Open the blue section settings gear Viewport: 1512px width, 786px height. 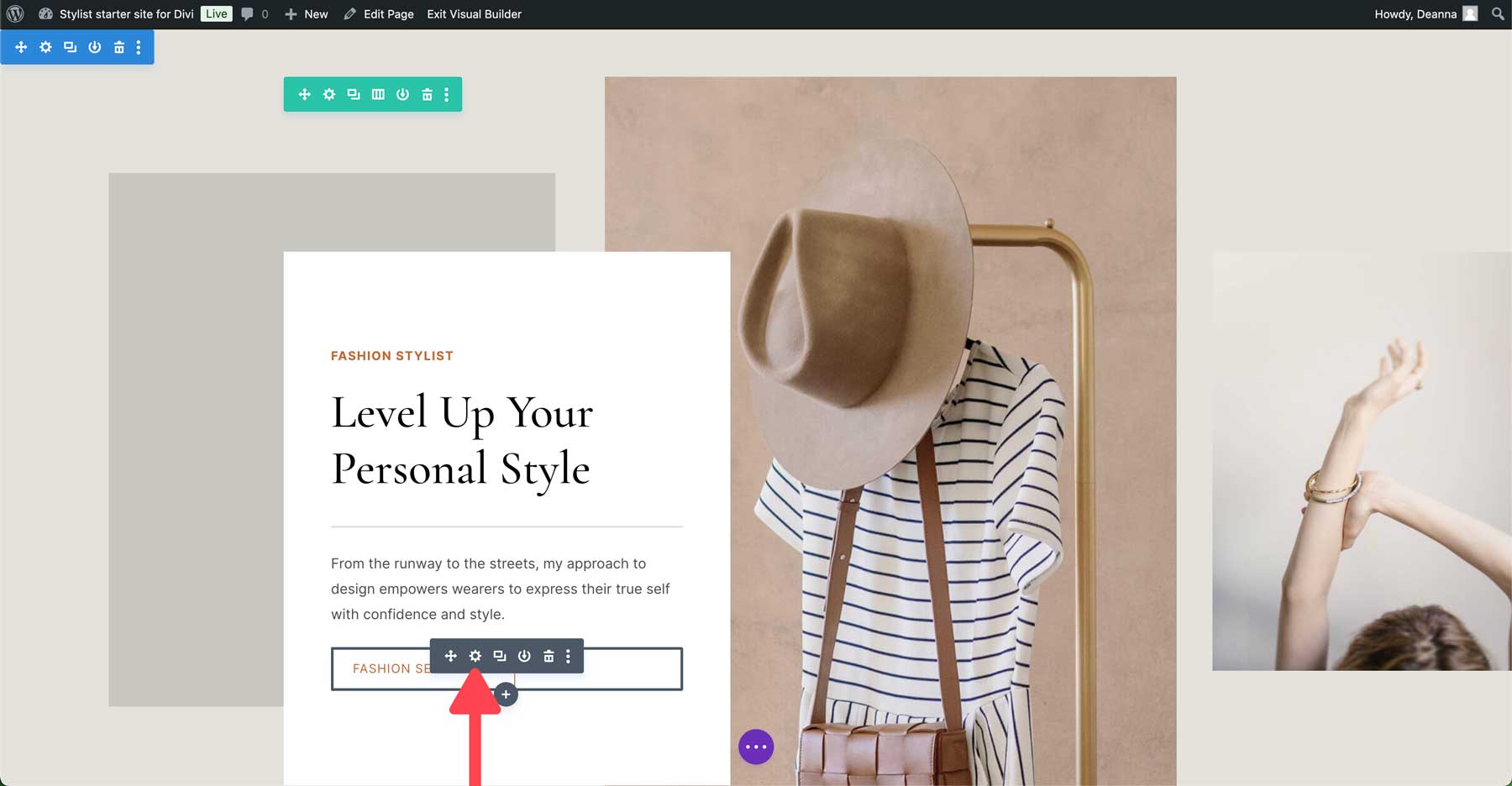(45, 47)
